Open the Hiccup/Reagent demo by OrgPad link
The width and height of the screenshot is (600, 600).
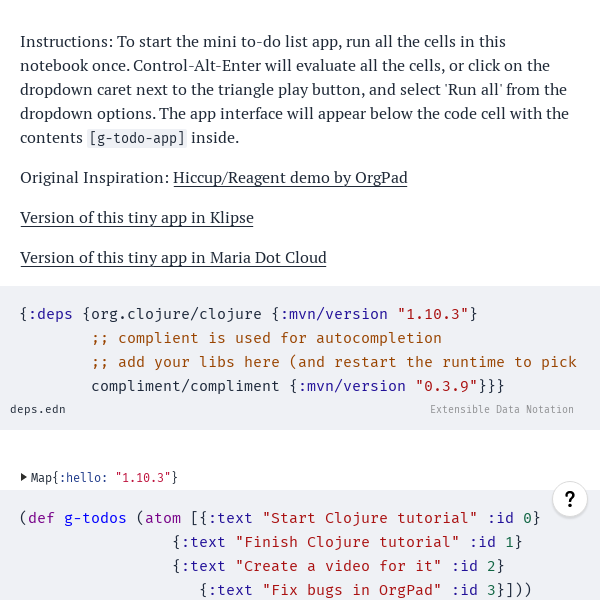pos(290,178)
